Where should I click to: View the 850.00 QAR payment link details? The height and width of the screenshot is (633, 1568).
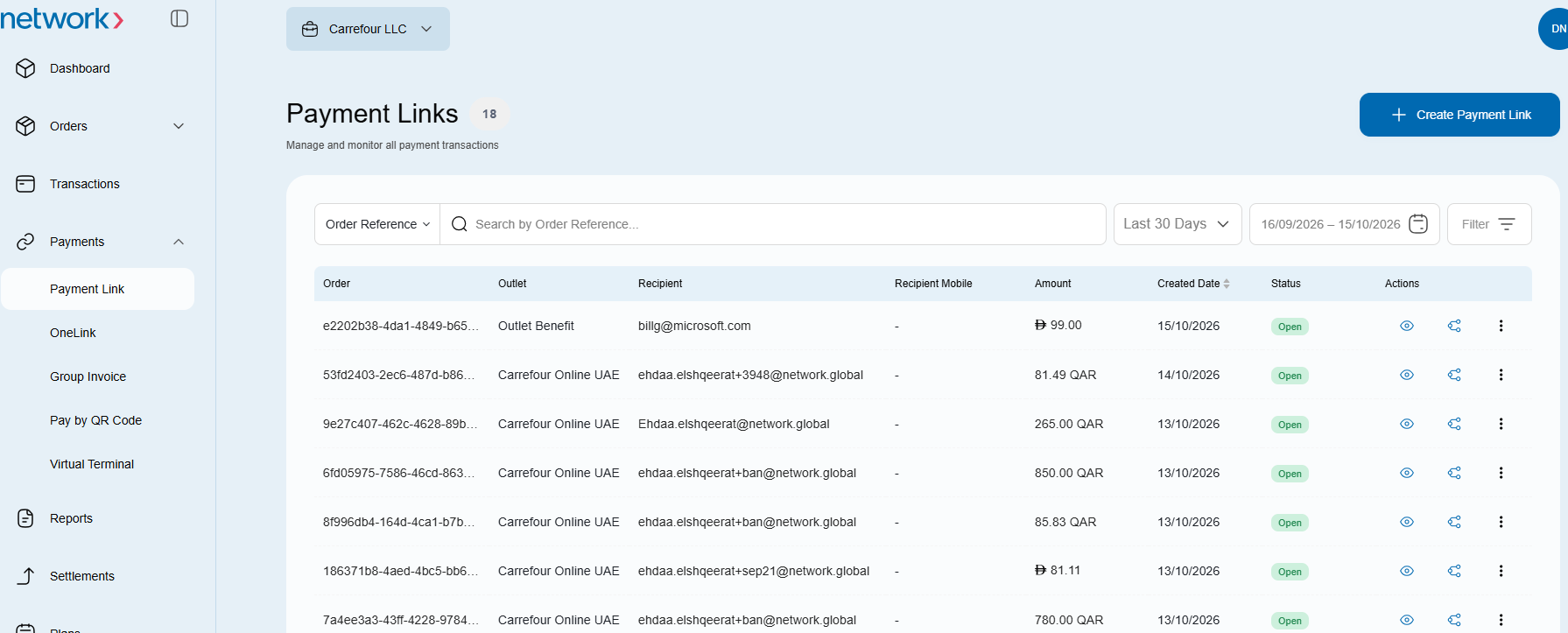(1407, 473)
